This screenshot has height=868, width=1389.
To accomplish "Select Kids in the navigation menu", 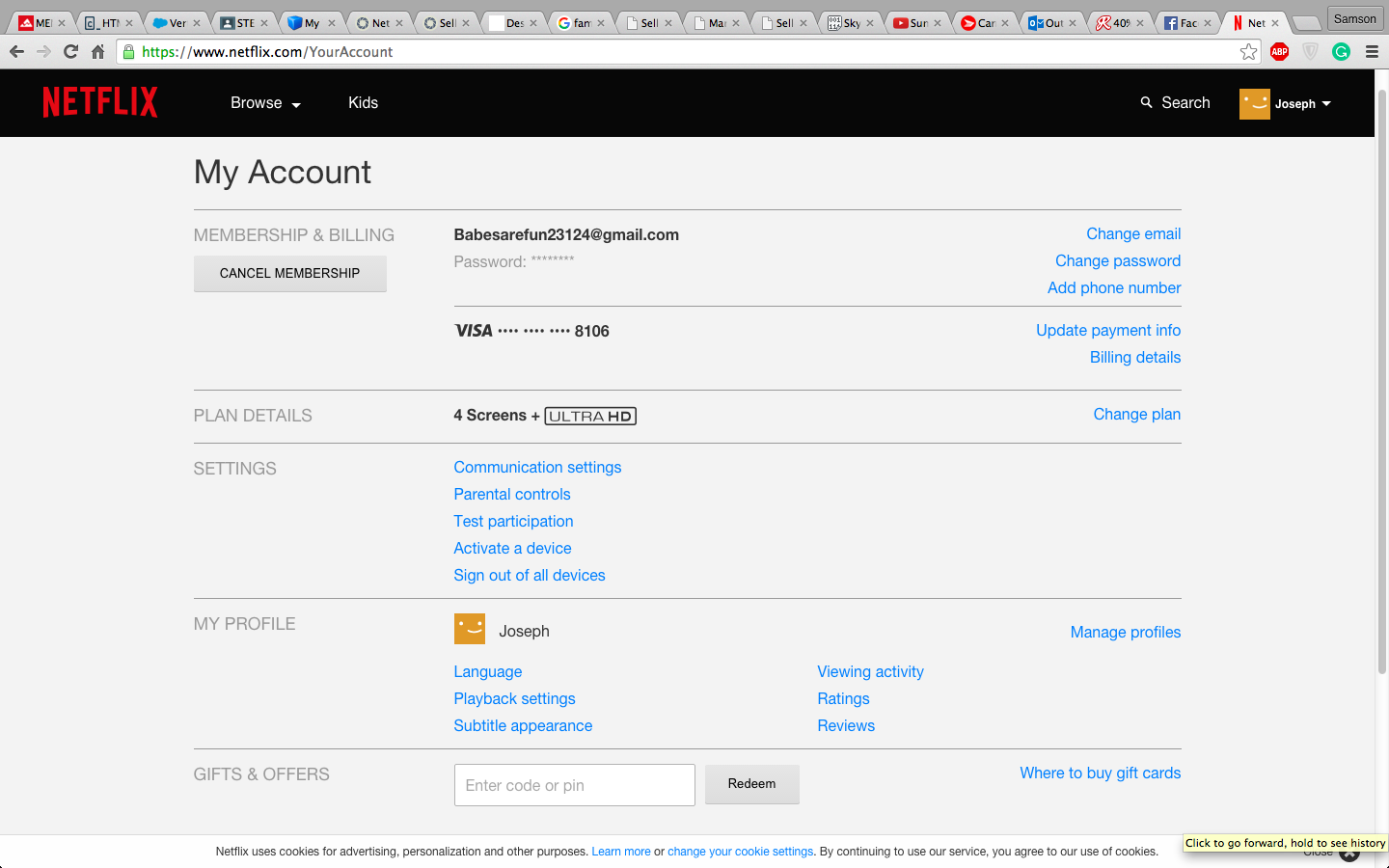I will click(x=364, y=102).
